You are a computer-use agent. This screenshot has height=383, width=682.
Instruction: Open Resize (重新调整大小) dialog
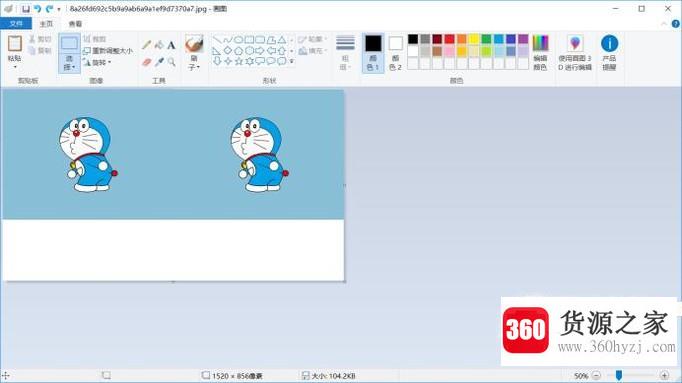[108, 51]
